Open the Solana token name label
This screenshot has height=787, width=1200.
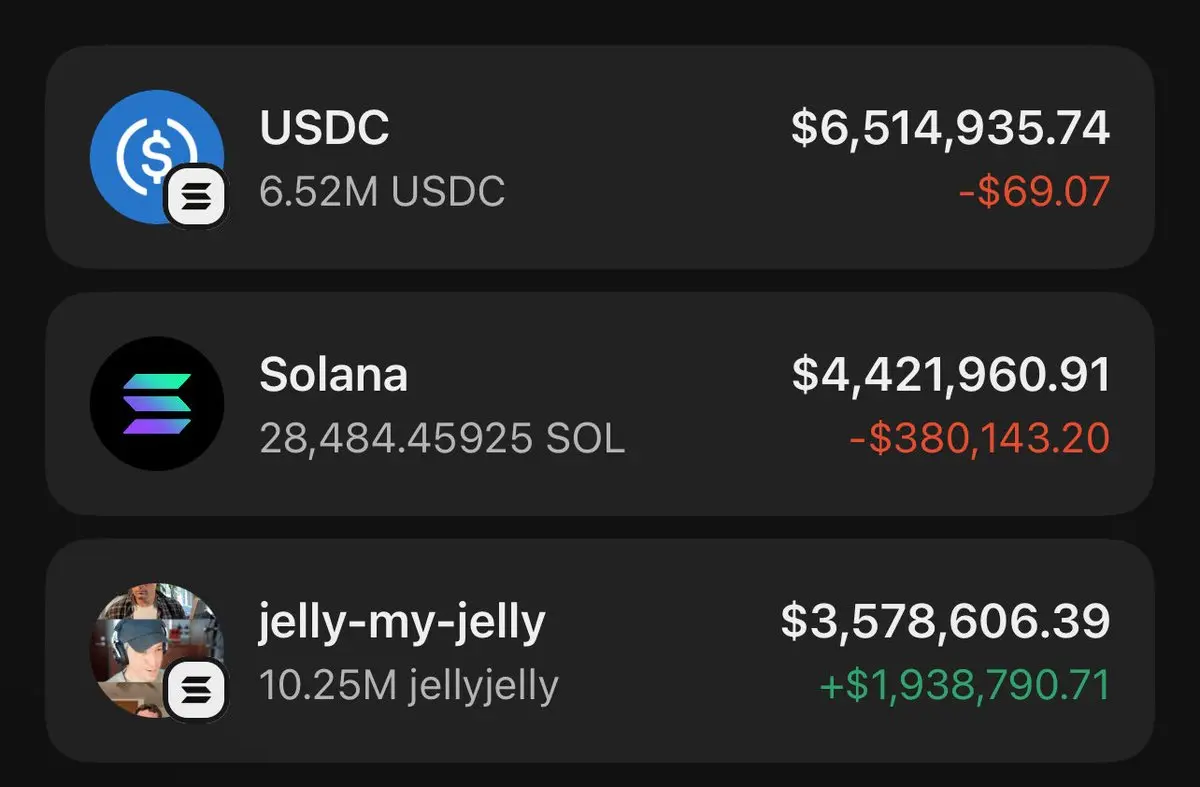(x=333, y=375)
